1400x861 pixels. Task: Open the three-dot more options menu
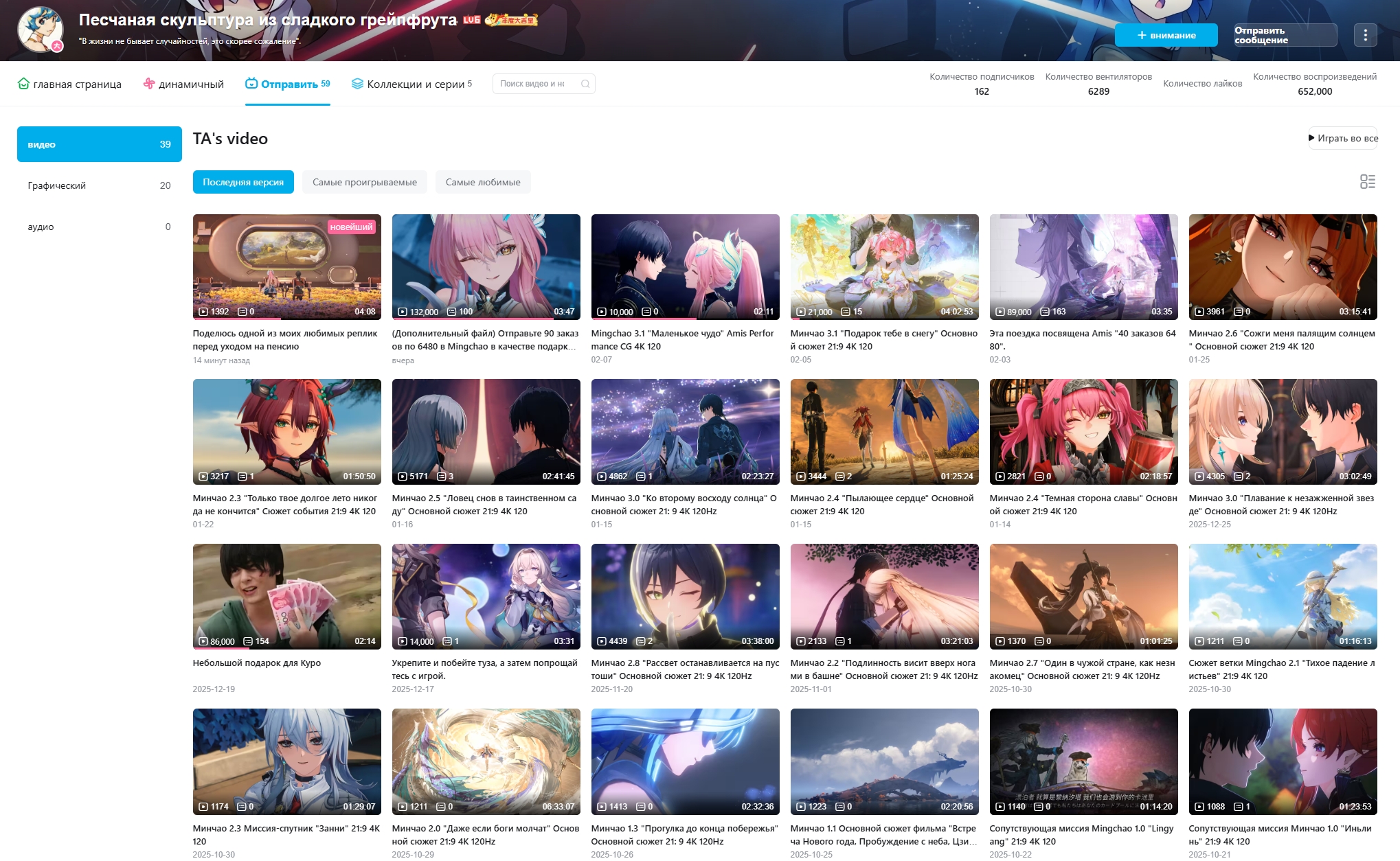click(x=1365, y=35)
